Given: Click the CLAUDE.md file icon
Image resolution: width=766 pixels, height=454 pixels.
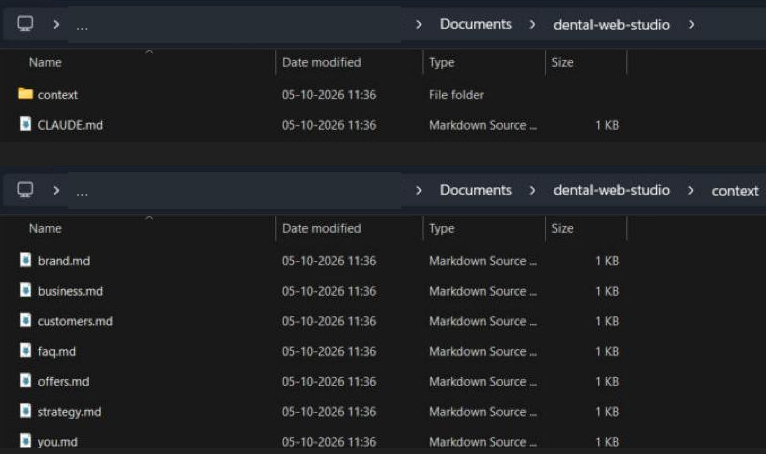Looking at the screenshot, I should pos(25,124).
